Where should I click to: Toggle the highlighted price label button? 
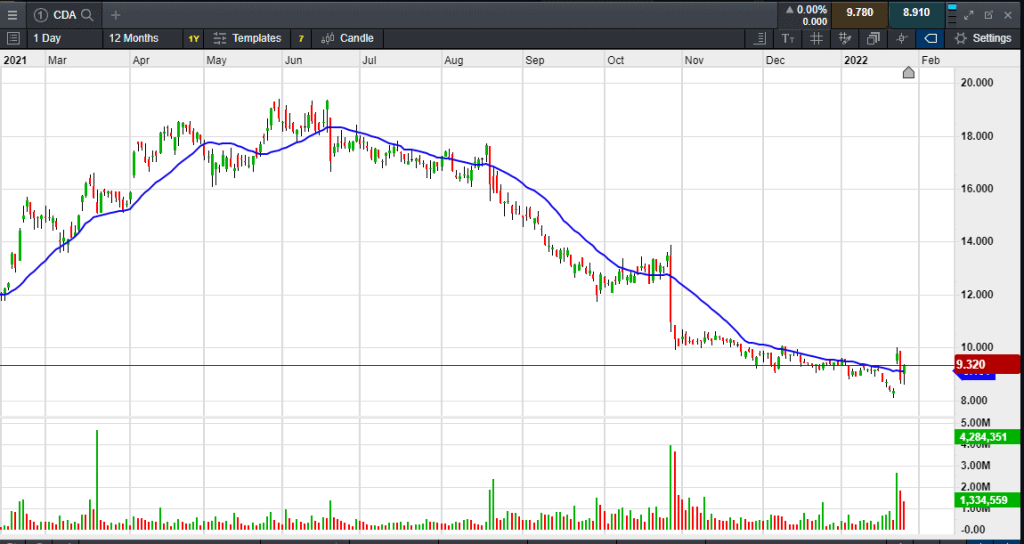tap(930, 38)
